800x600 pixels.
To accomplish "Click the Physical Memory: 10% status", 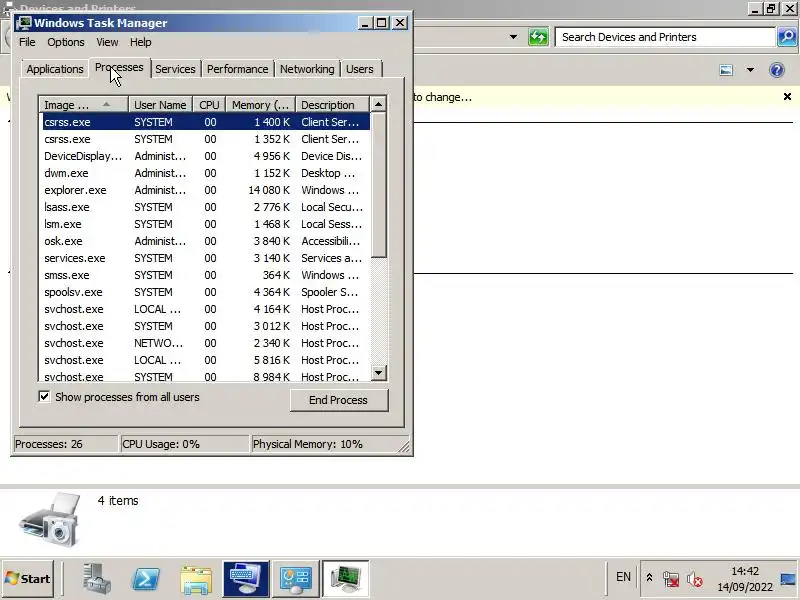I will click(x=308, y=444).
